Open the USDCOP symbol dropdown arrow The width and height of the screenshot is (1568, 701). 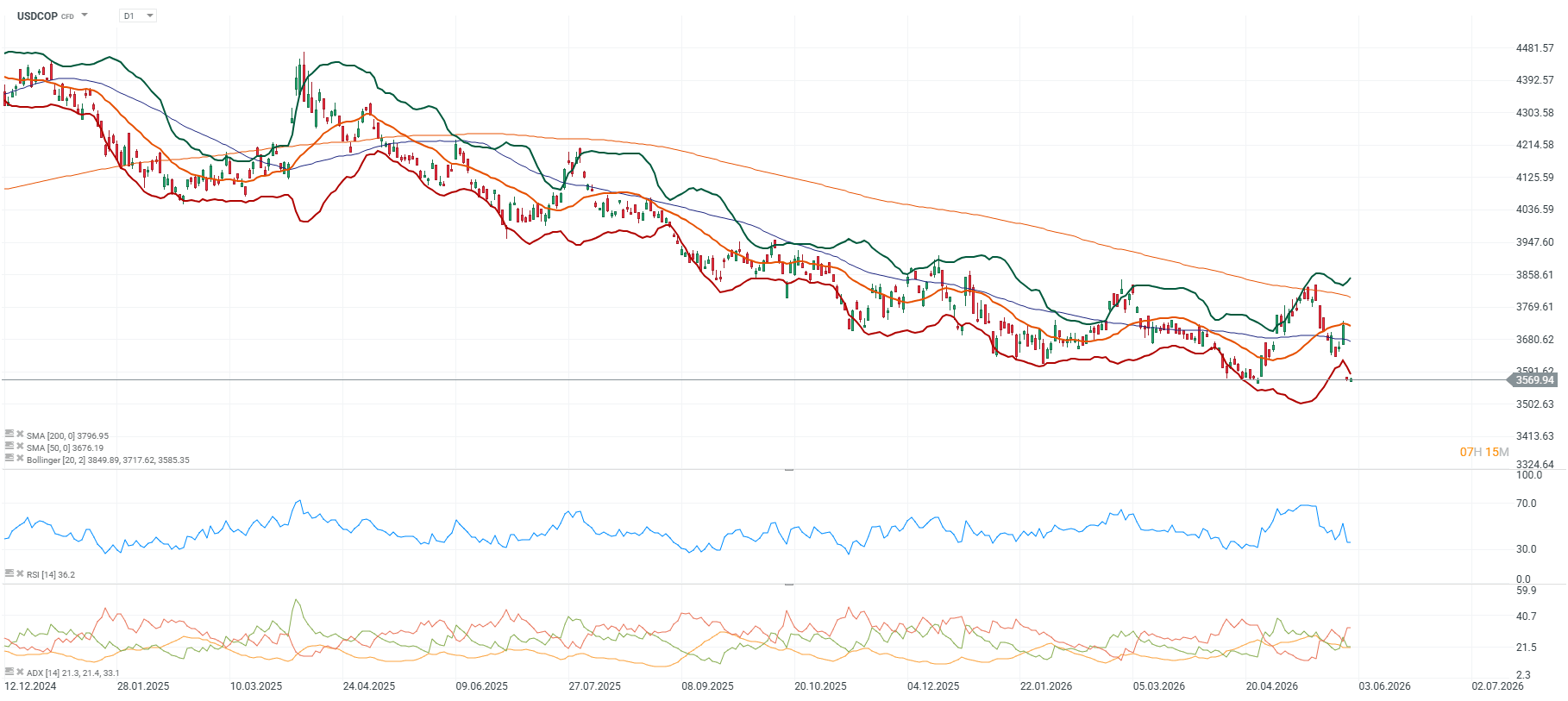(85, 16)
